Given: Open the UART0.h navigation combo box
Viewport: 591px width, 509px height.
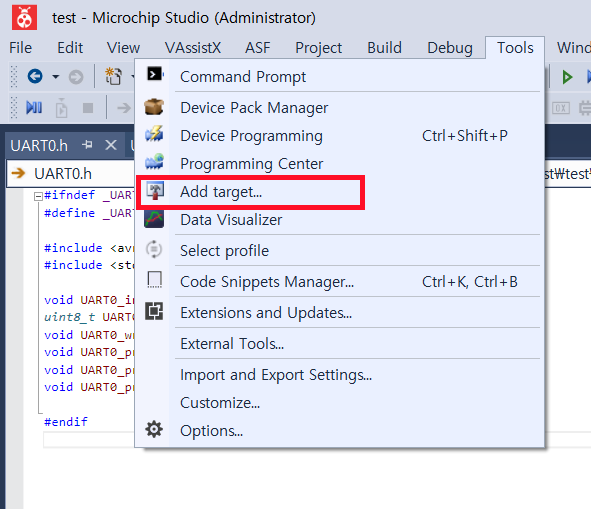Looking at the screenshot, I should [70, 173].
